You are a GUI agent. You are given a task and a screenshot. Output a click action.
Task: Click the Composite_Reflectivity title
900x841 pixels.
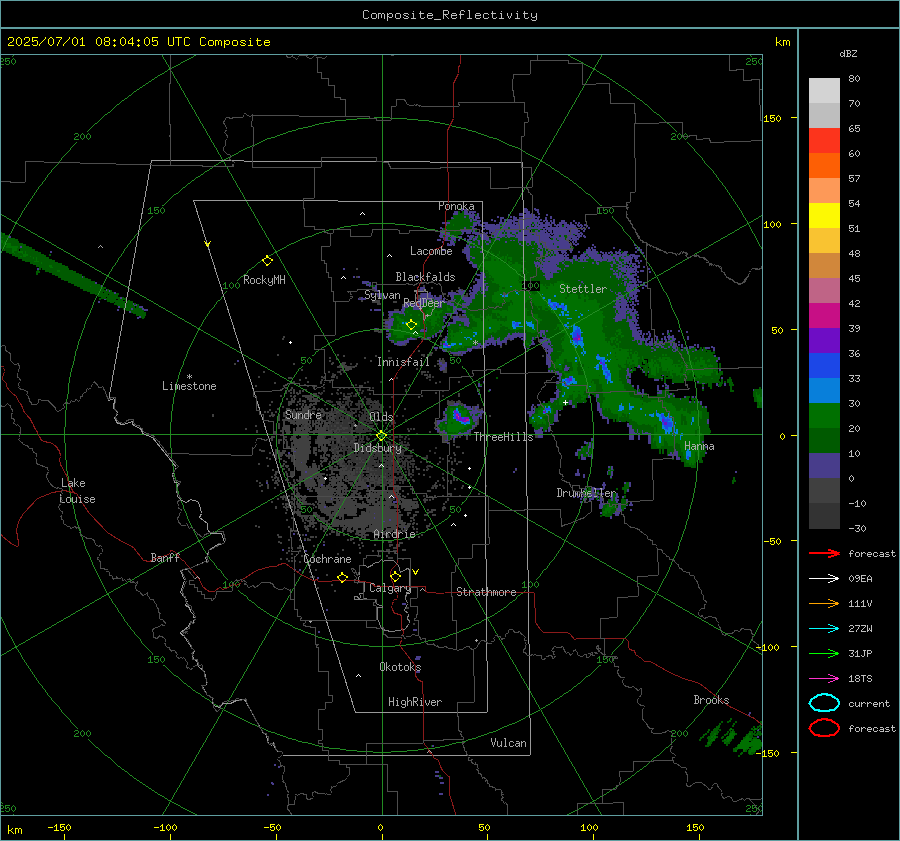click(x=450, y=15)
